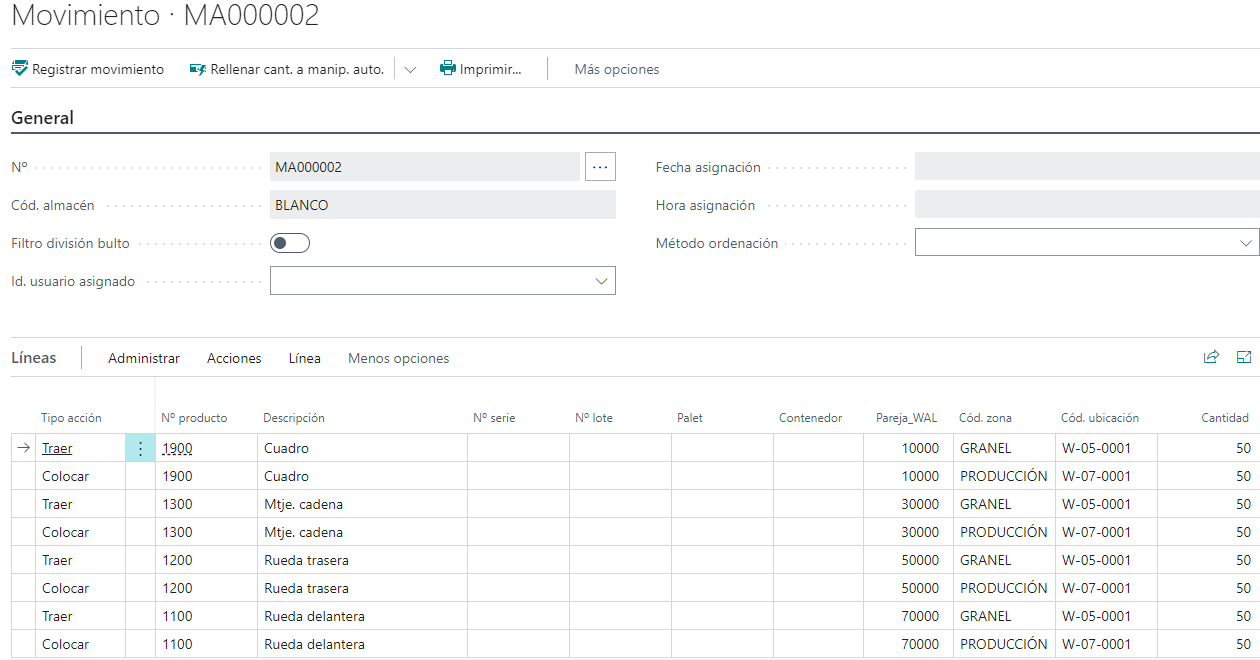Click the Cód. almacén field BLANCO

click(443, 205)
